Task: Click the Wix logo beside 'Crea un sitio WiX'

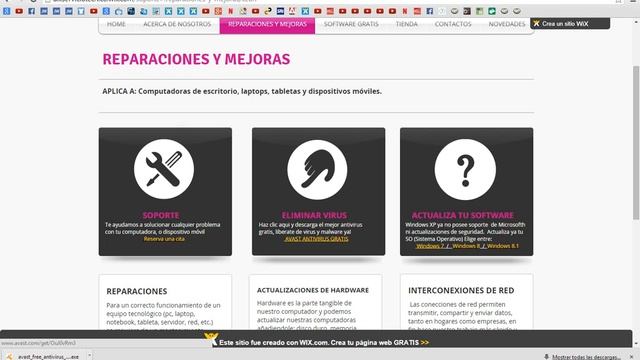Action: coord(536,24)
